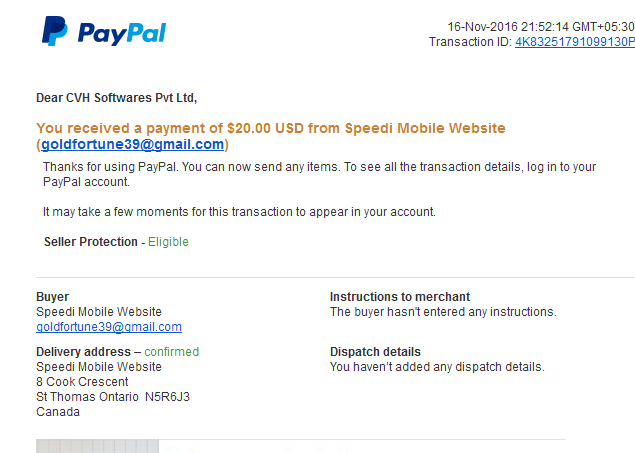Click the Instructions to merchant heading
The width and height of the screenshot is (635, 453).
point(400,297)
